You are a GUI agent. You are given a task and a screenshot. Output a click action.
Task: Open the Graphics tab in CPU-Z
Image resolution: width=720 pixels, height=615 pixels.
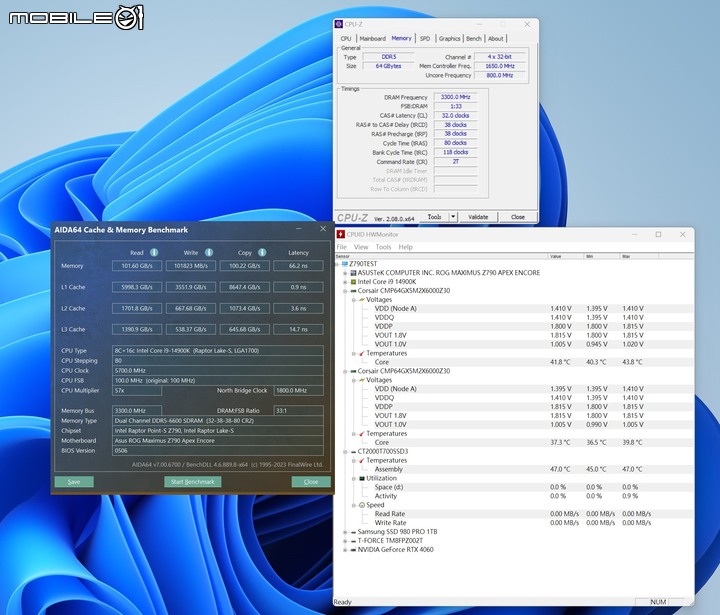450,39
